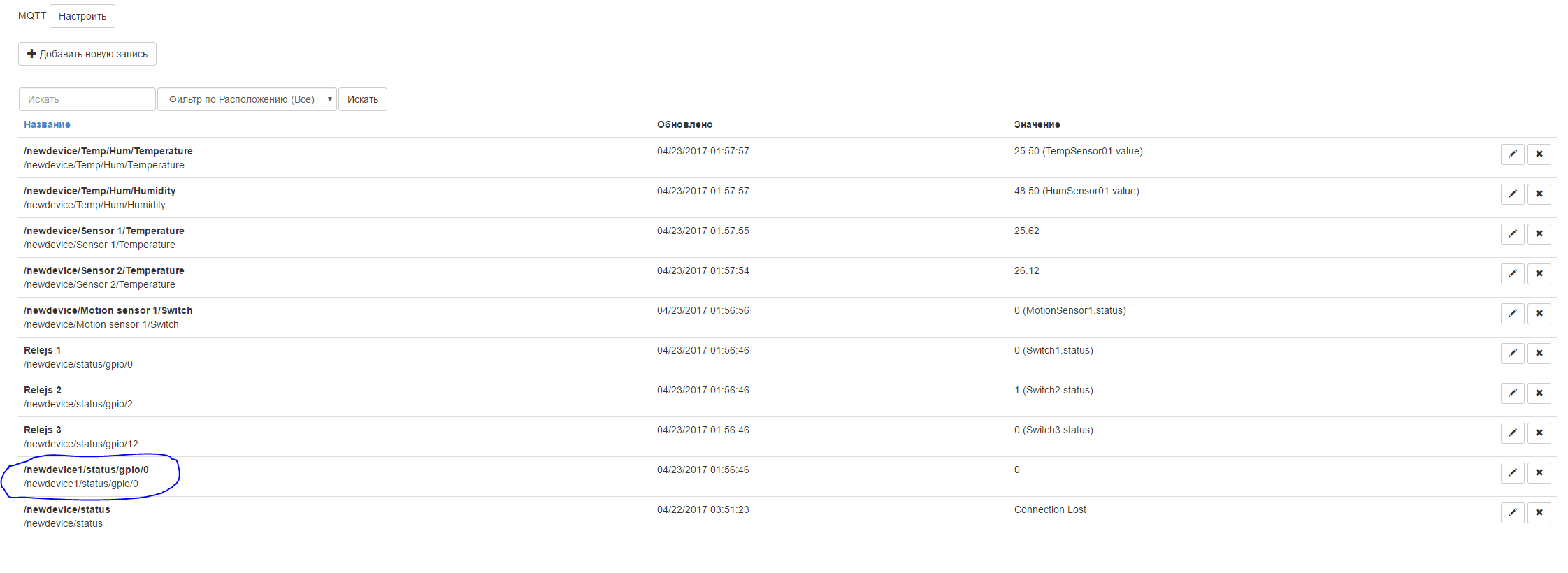This screenshot has height=573, width=1568.
Task: Edit the /newdevice1/status/gpio/0 record
Action: (1512, 473)
